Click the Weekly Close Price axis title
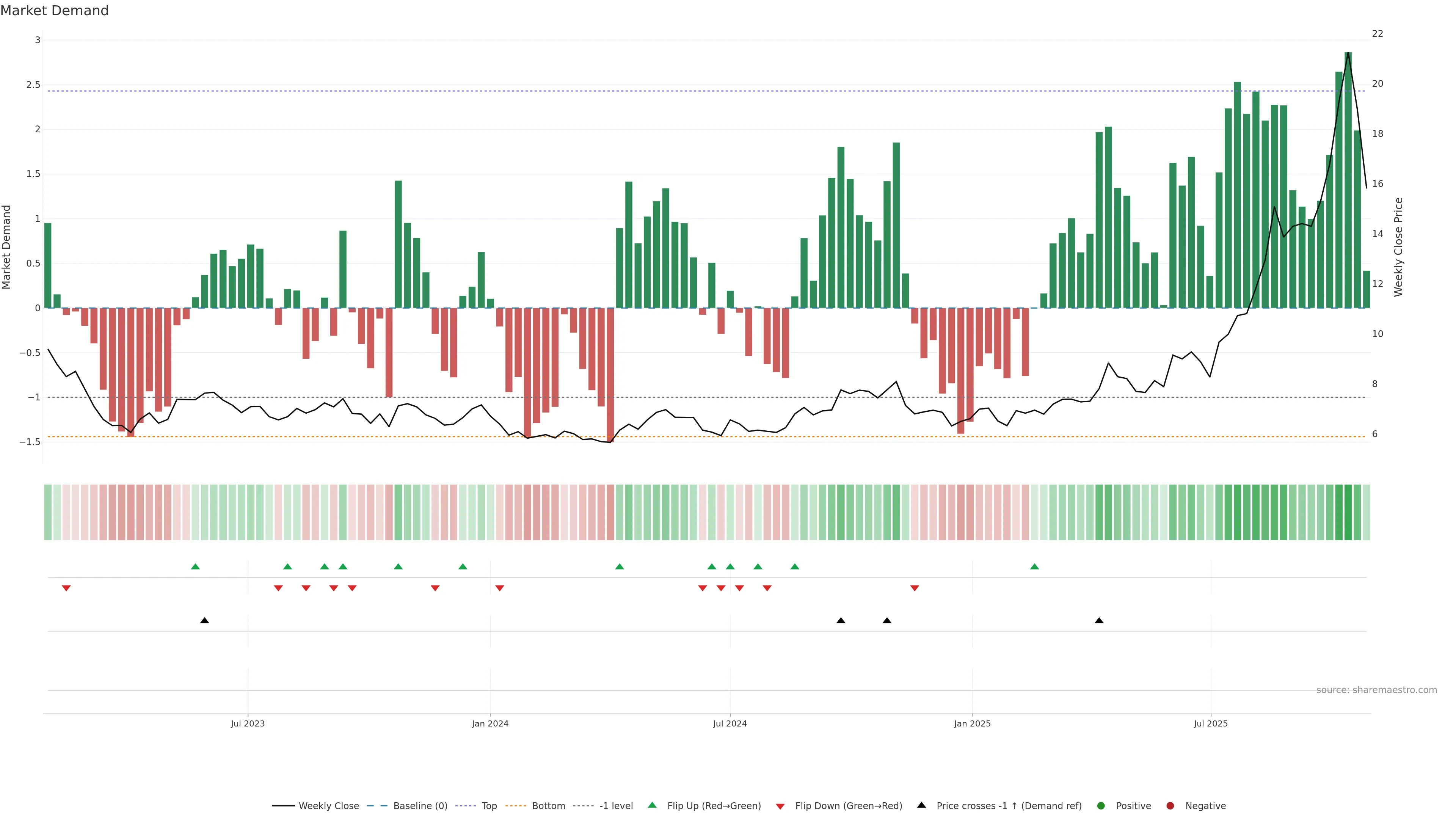Viewport: 1456px width, 819px height. 1398,247
